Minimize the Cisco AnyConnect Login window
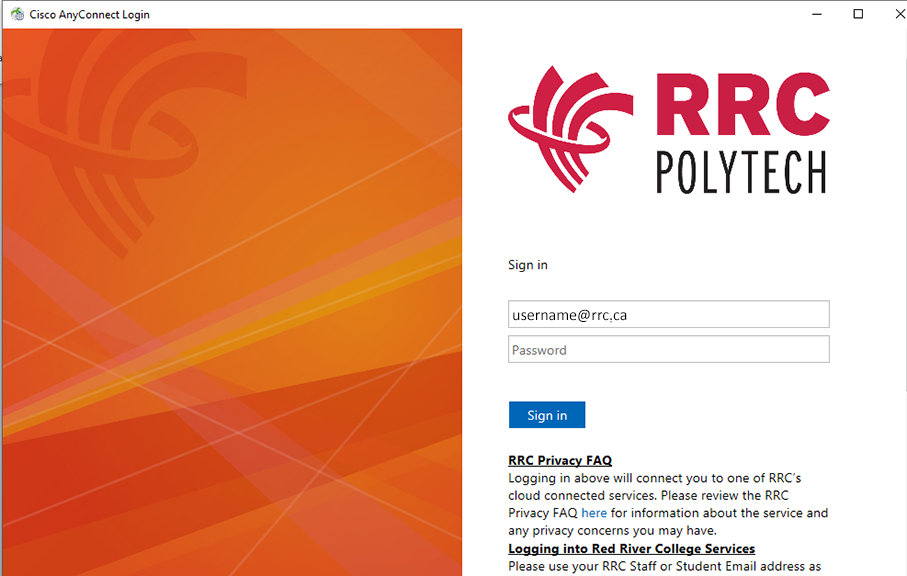The image size is (907, 576). pos(817,14)
